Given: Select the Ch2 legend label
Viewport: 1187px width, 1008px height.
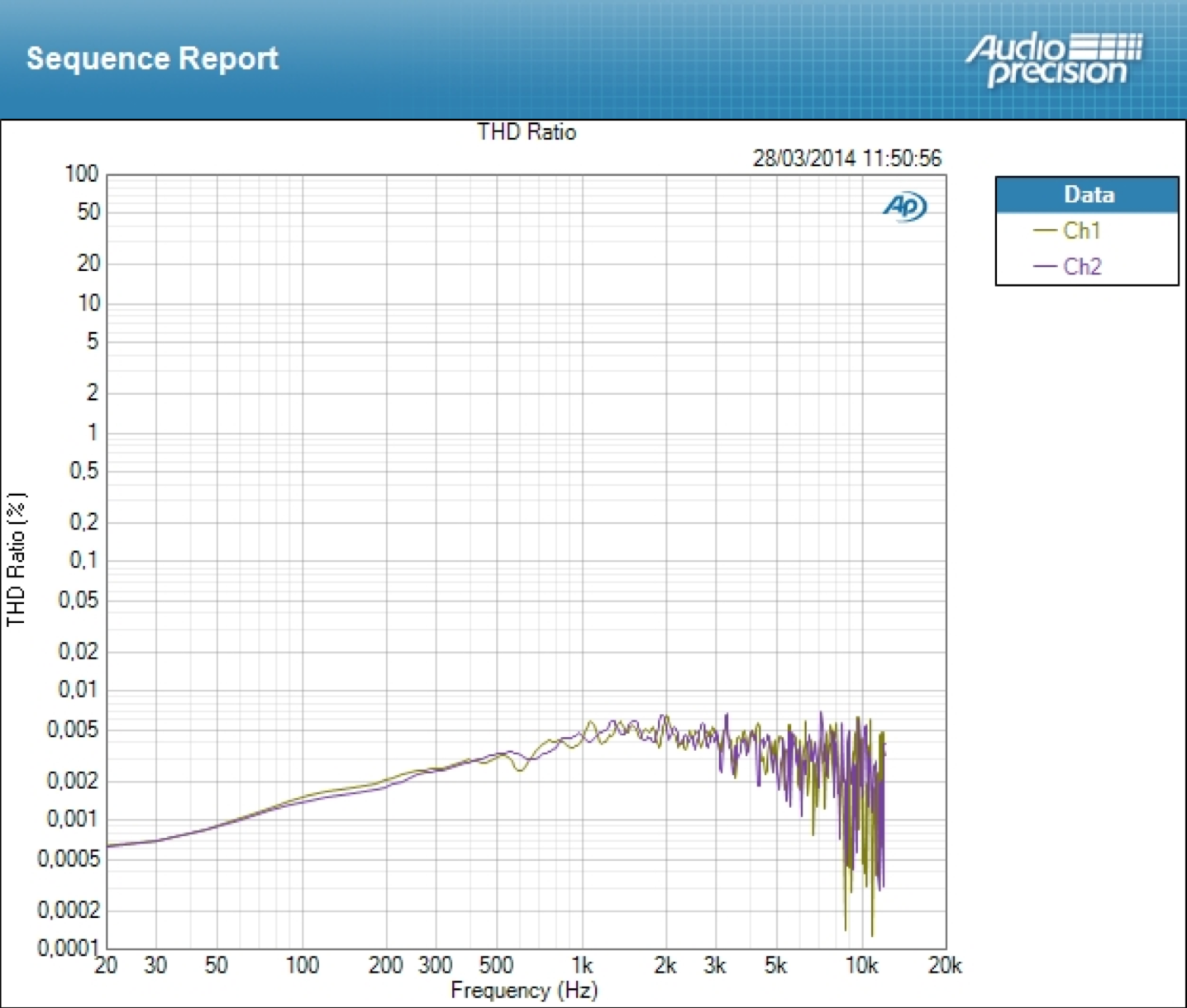Looking at the screenshot, I should point(1082,267).
